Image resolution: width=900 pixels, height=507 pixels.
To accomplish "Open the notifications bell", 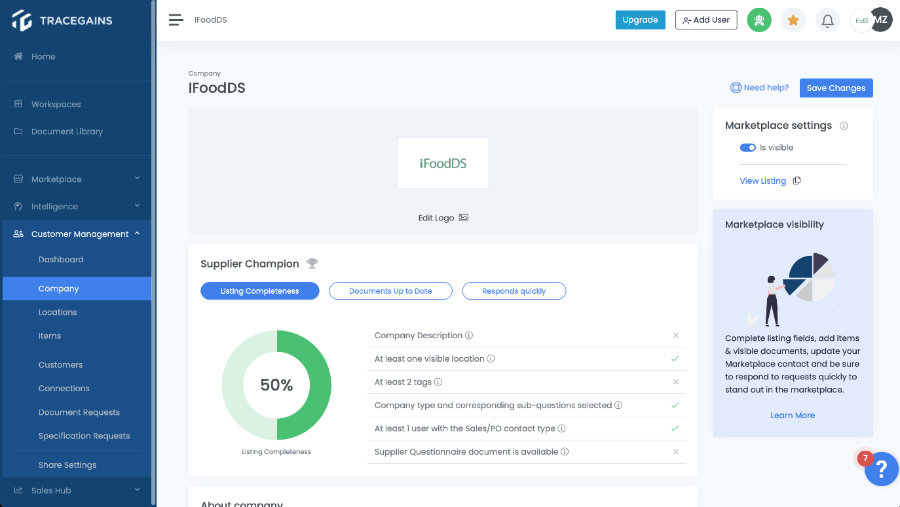I will coord(827,20).
